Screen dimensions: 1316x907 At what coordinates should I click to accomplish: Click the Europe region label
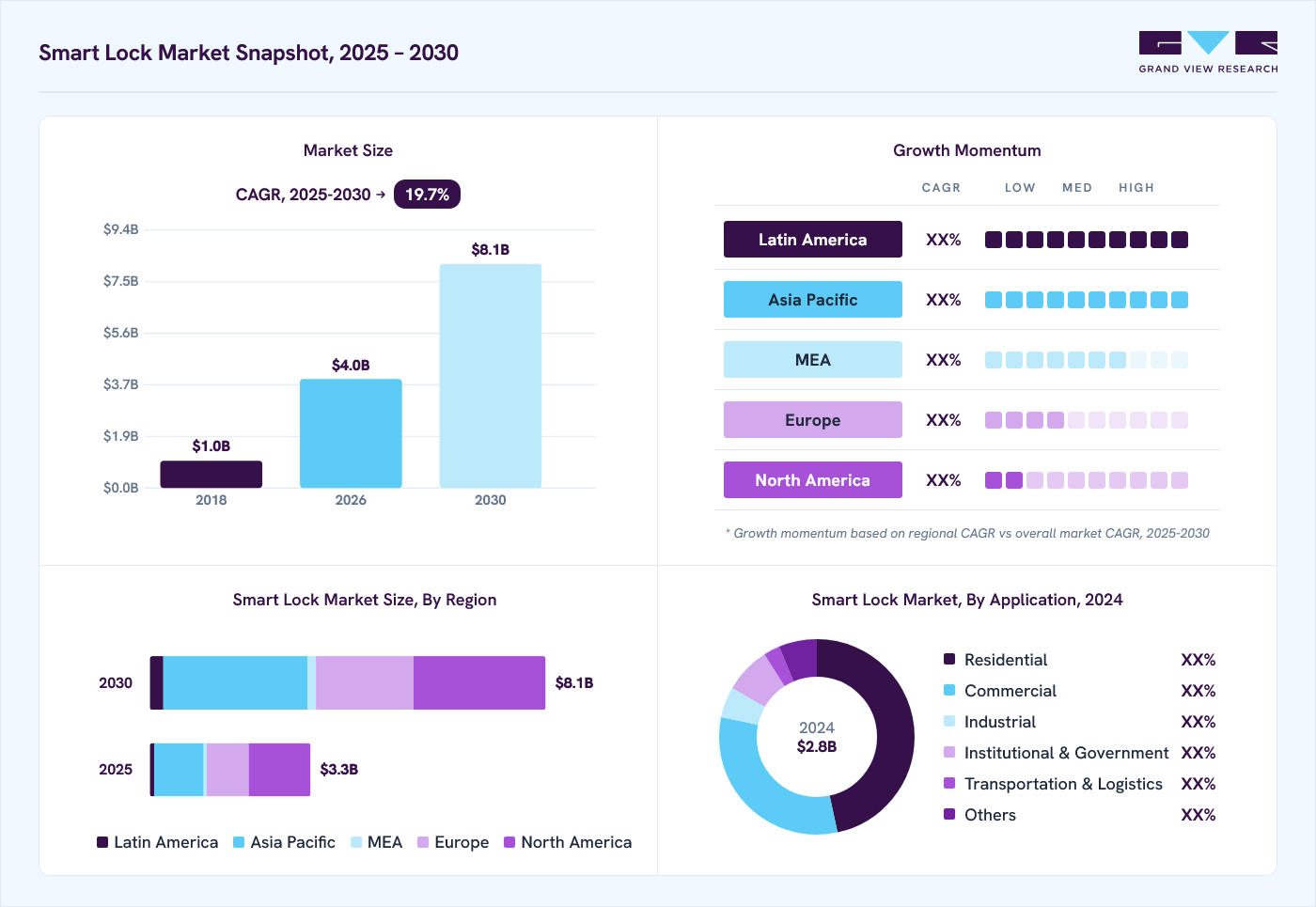click(x=813, y=420)
